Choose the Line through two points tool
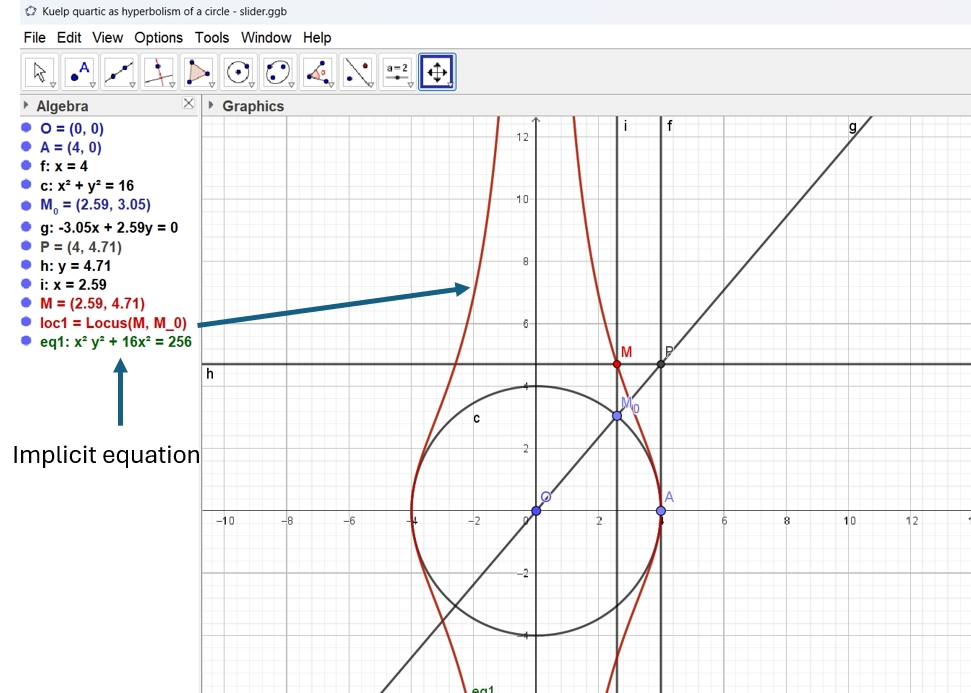971x693 pixels. tap(119, 72)
